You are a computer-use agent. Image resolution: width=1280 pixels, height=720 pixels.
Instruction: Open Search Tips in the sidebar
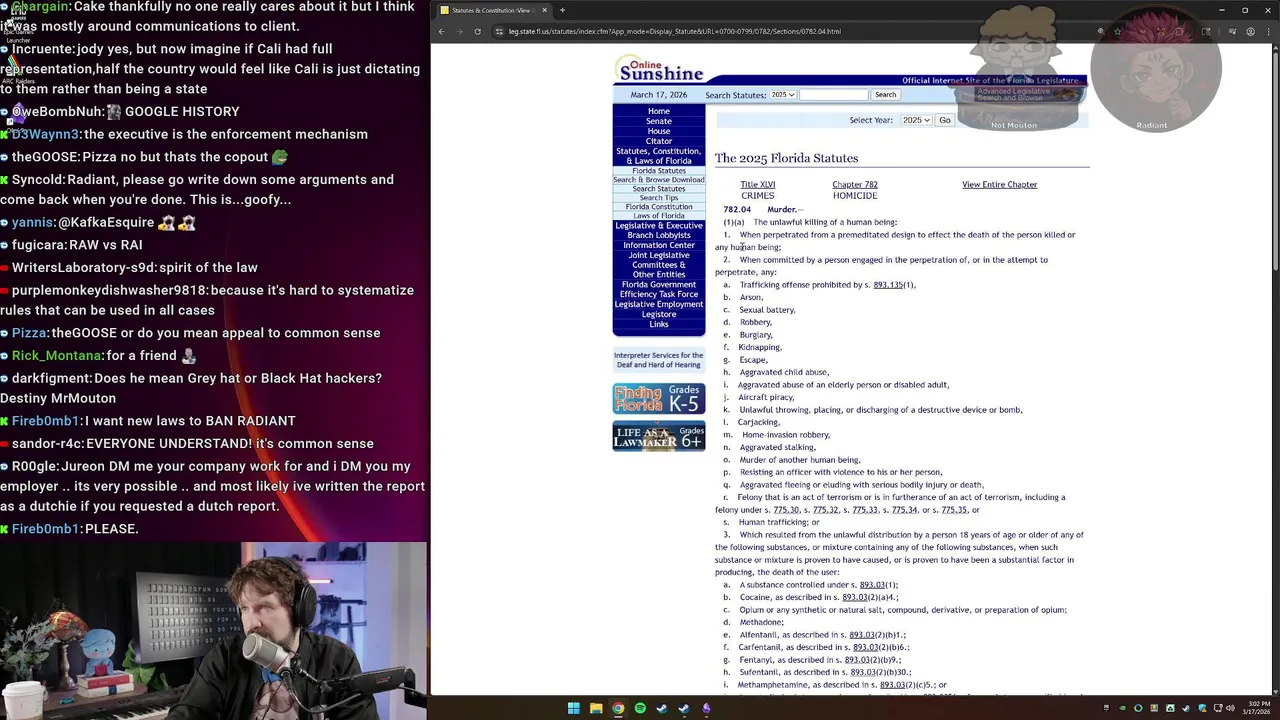659,198
